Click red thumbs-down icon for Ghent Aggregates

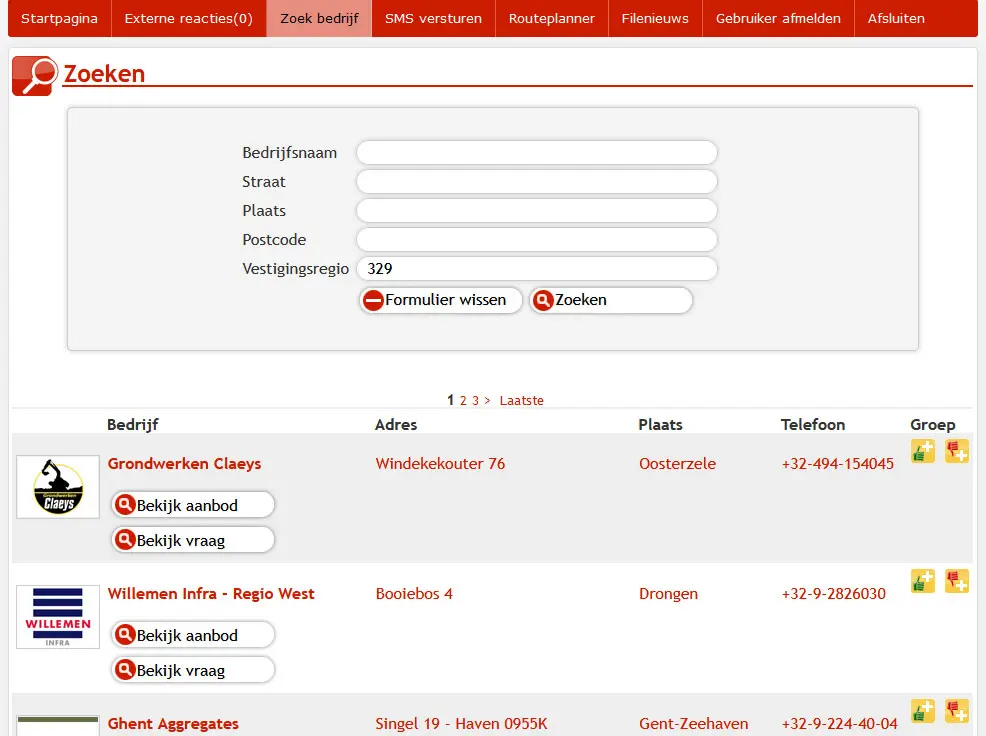point(957,711)
